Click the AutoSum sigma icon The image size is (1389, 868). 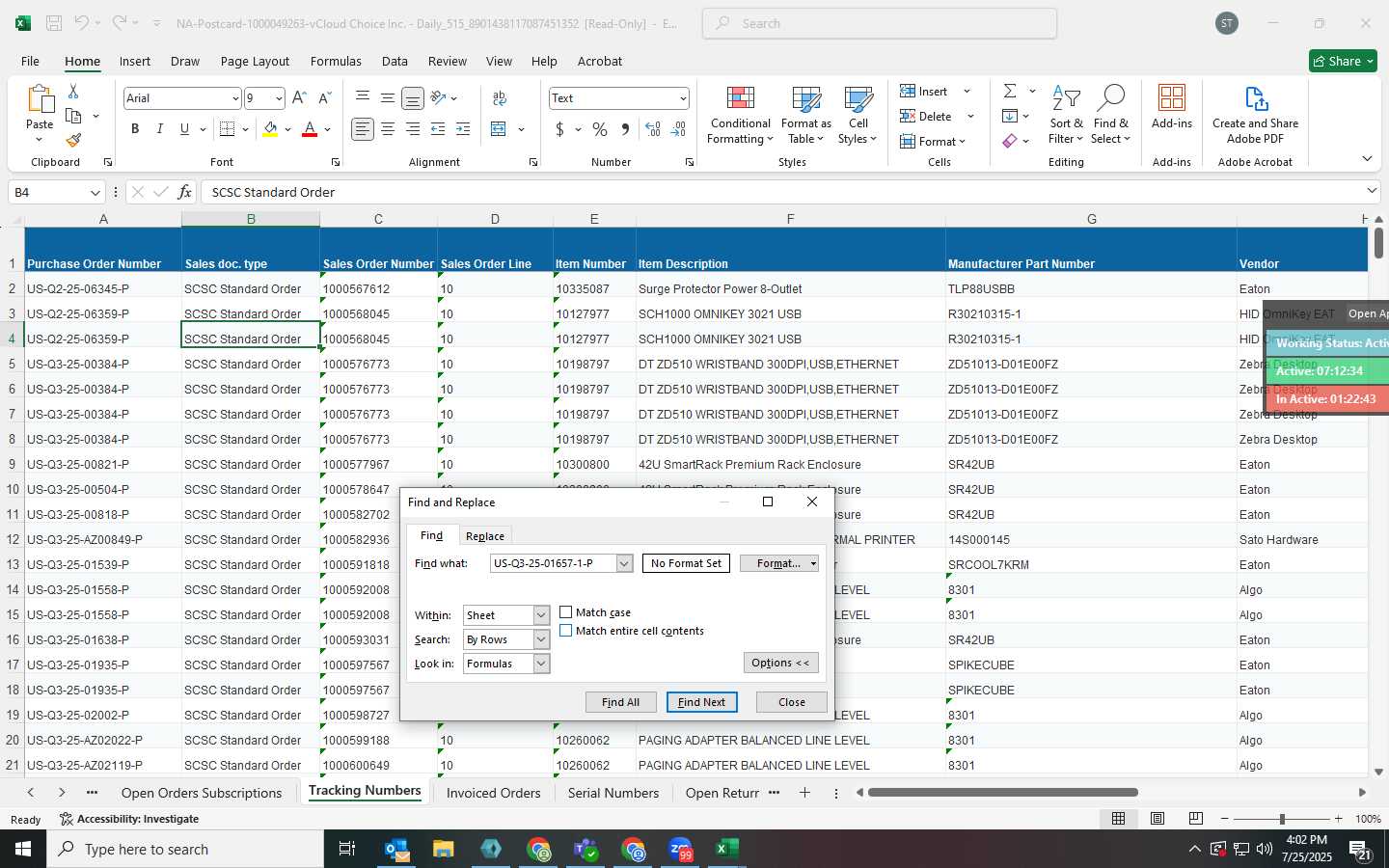[1010, 91]
